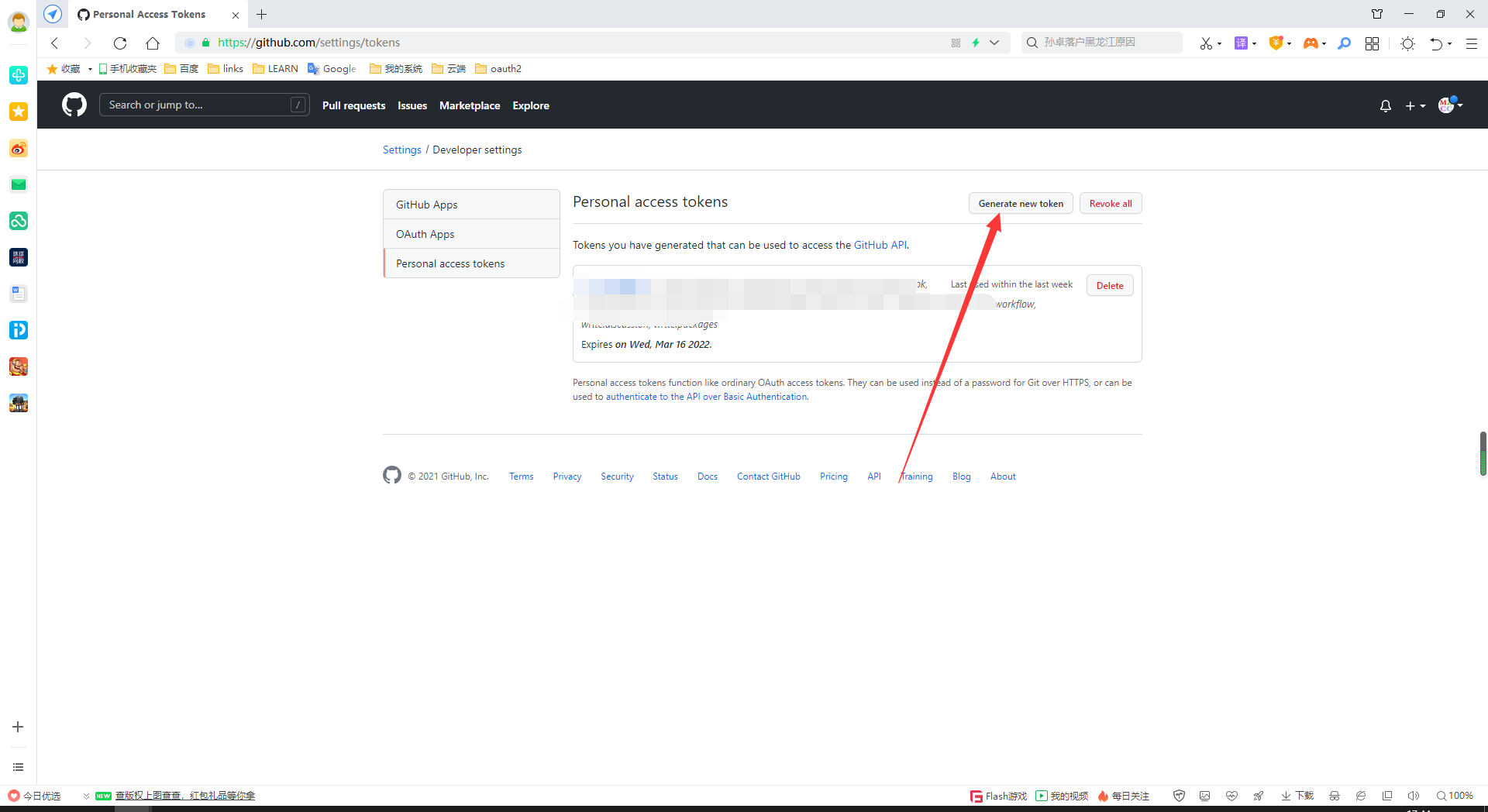Screen dimensions: 1488x812
Task: Click the browser back arrow
Action: pyautogui.click(x=55, y=43)
